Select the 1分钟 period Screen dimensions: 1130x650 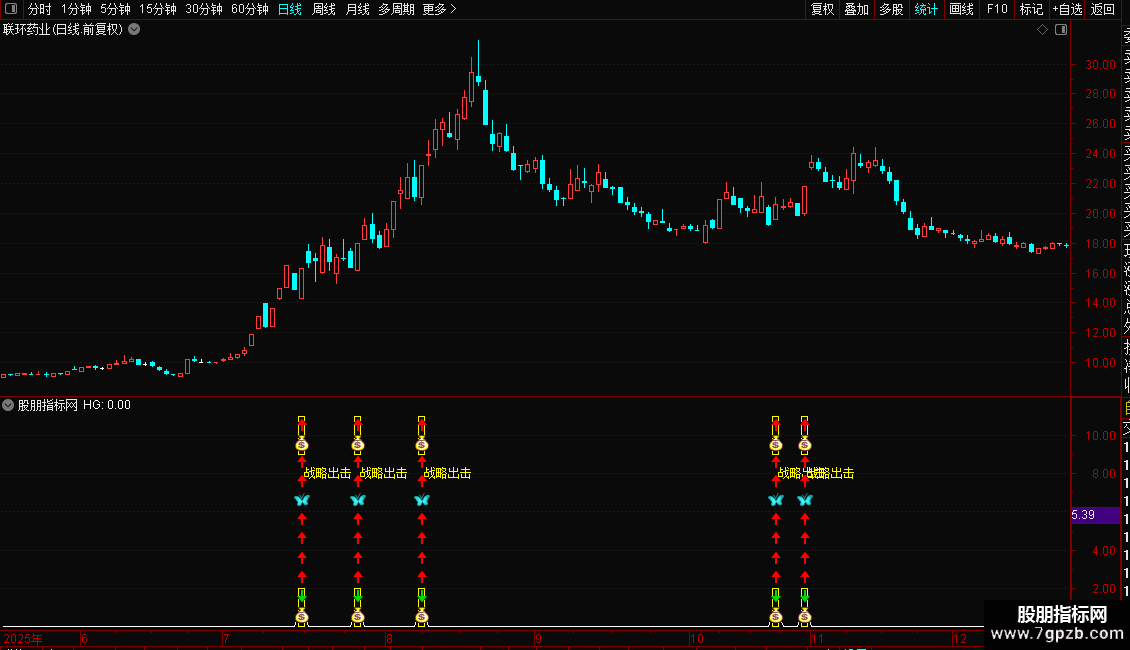76,9
